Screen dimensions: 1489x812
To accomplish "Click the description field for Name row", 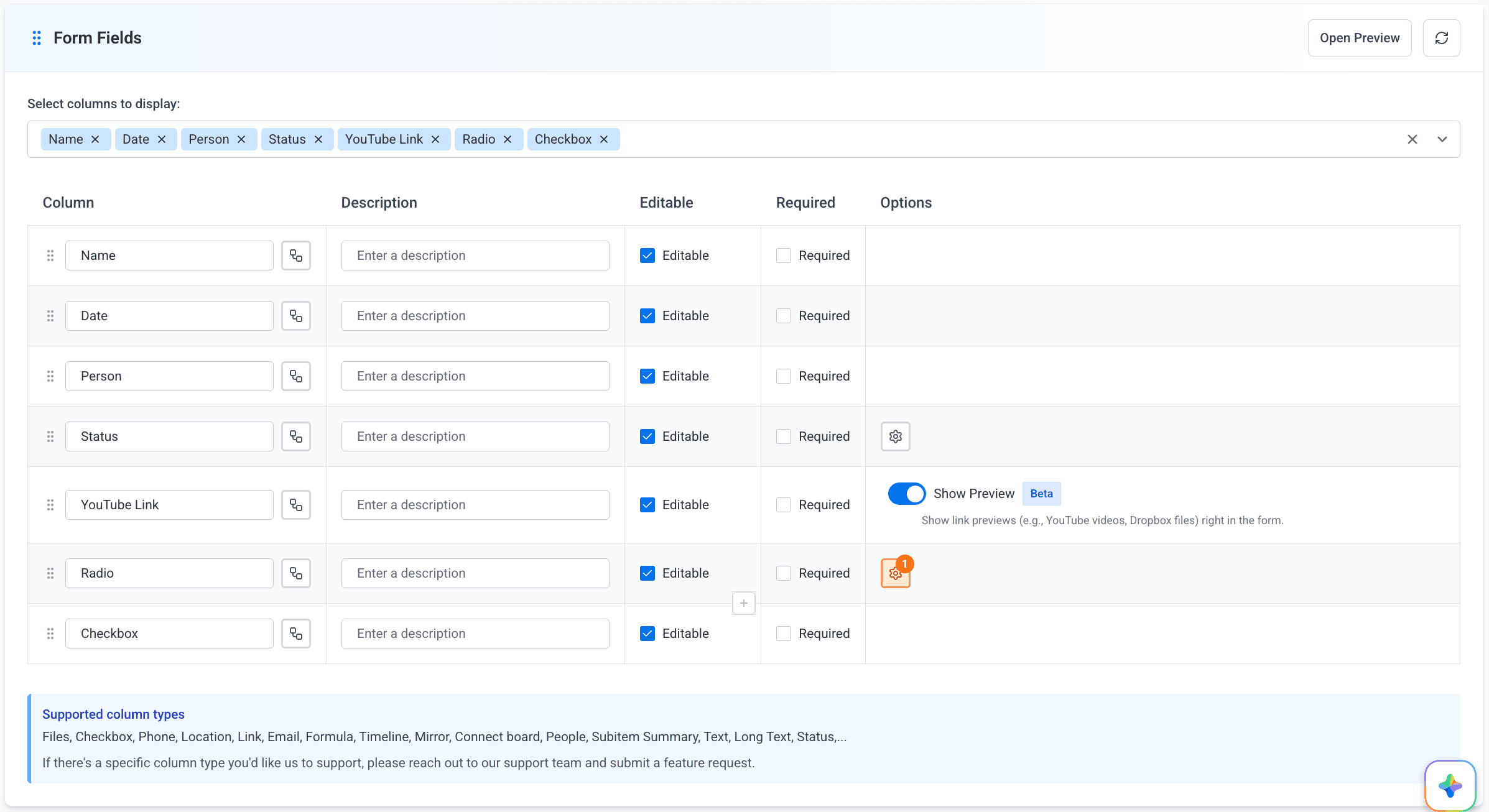I will tap(475, 256).
